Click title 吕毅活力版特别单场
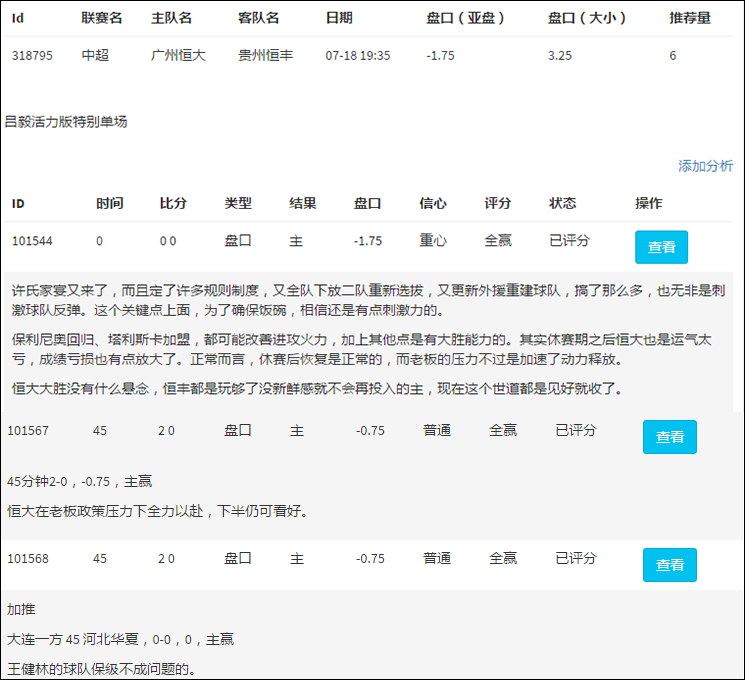 [66, 122]
